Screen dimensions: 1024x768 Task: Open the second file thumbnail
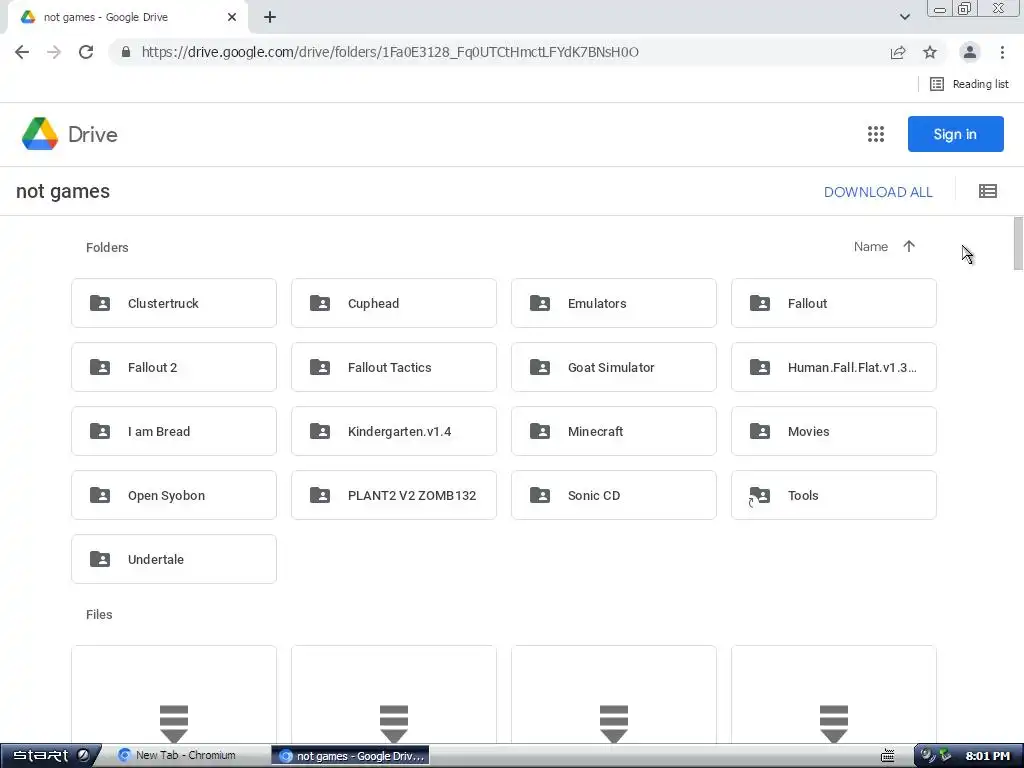[394, 695]
